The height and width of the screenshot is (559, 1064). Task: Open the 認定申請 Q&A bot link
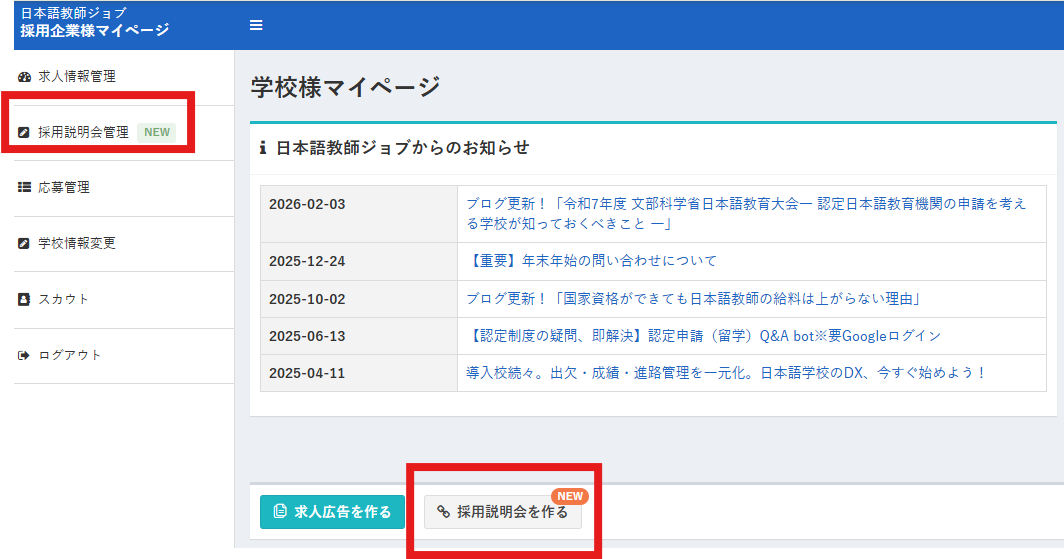(x=702, y=336)
